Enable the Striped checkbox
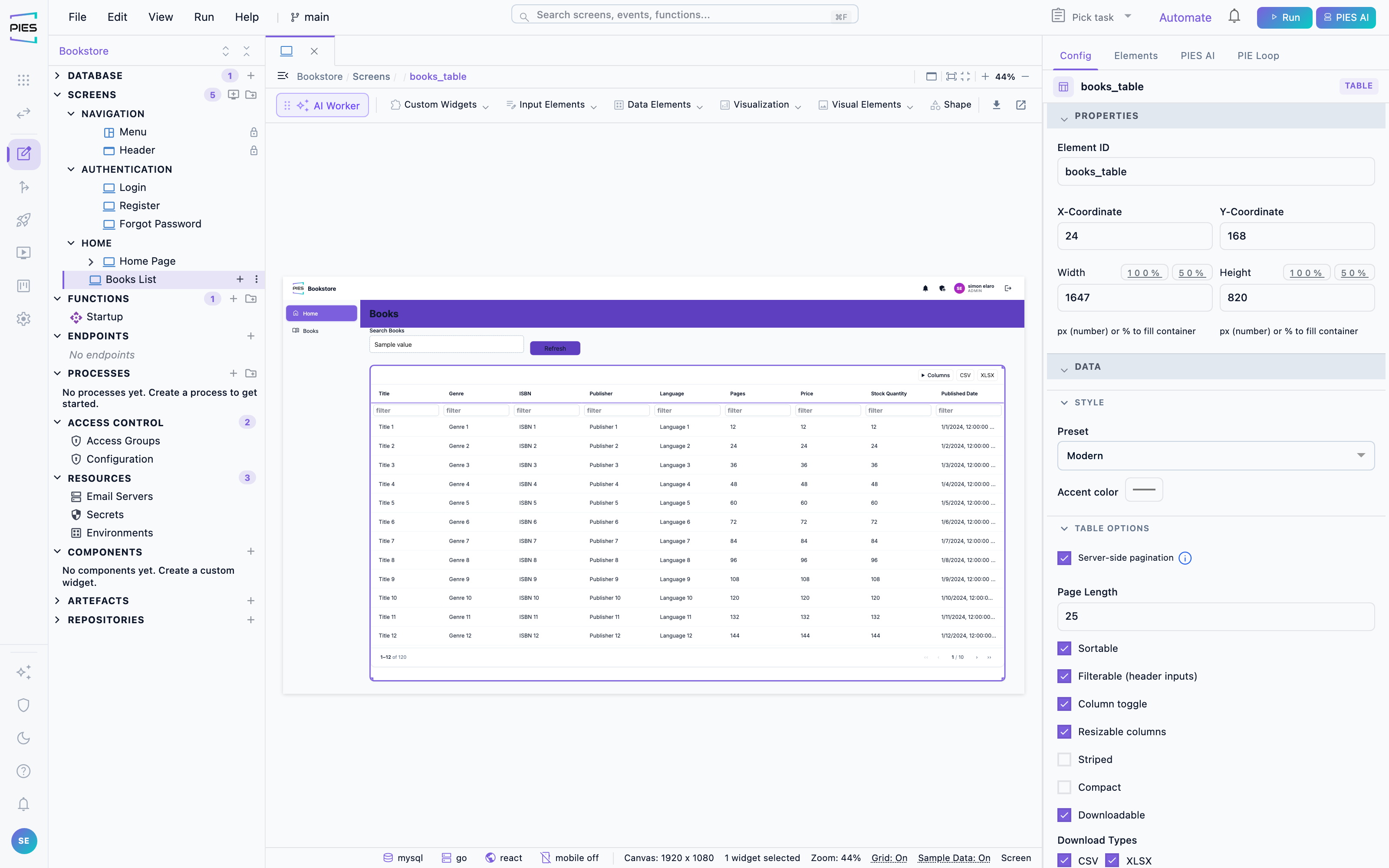This screenshot has height=868, width=1389. (1064, 759)
